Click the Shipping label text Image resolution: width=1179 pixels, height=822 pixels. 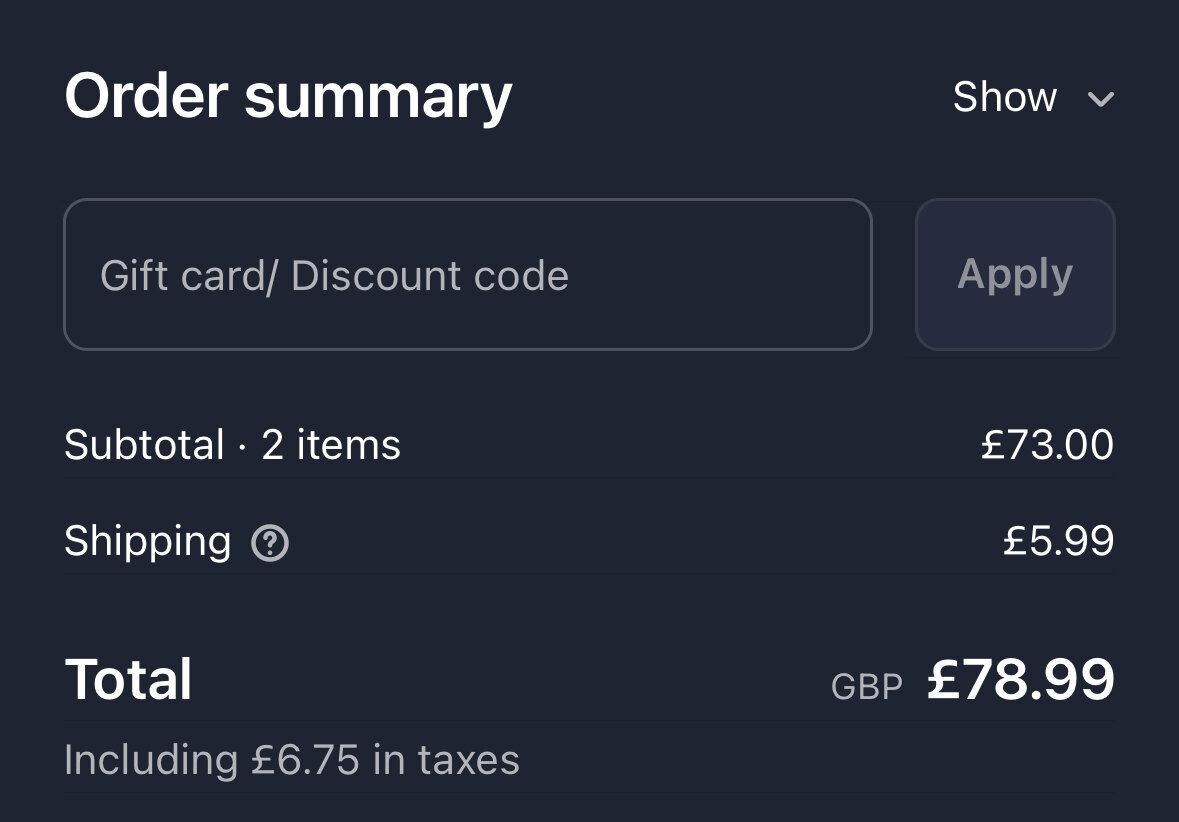point(147,542)
